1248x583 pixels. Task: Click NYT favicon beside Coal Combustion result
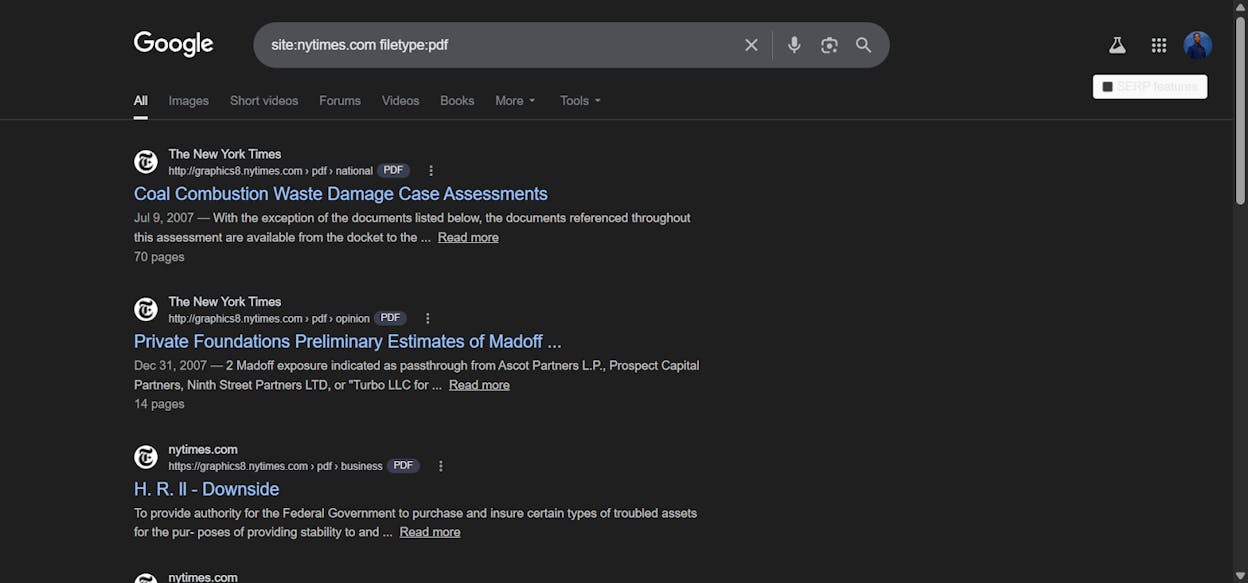click(x=146, y=162)
